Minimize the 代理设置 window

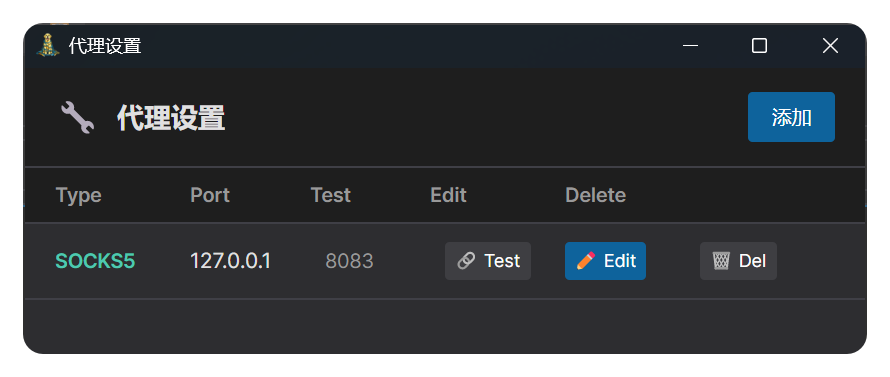pyautogui.click(x=690, y=45)
